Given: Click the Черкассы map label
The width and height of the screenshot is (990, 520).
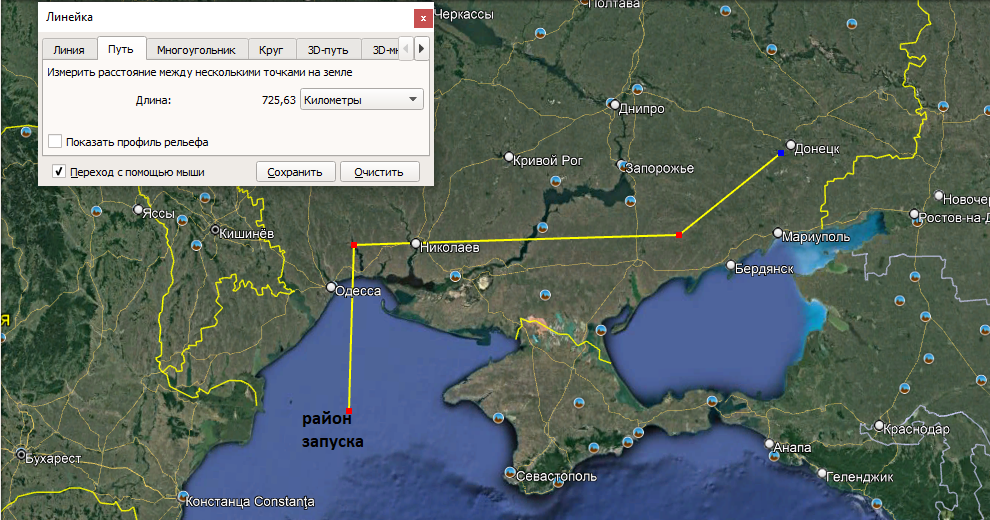Looking at the screenshot, I should pyautogui.click(x=465, y=14).
